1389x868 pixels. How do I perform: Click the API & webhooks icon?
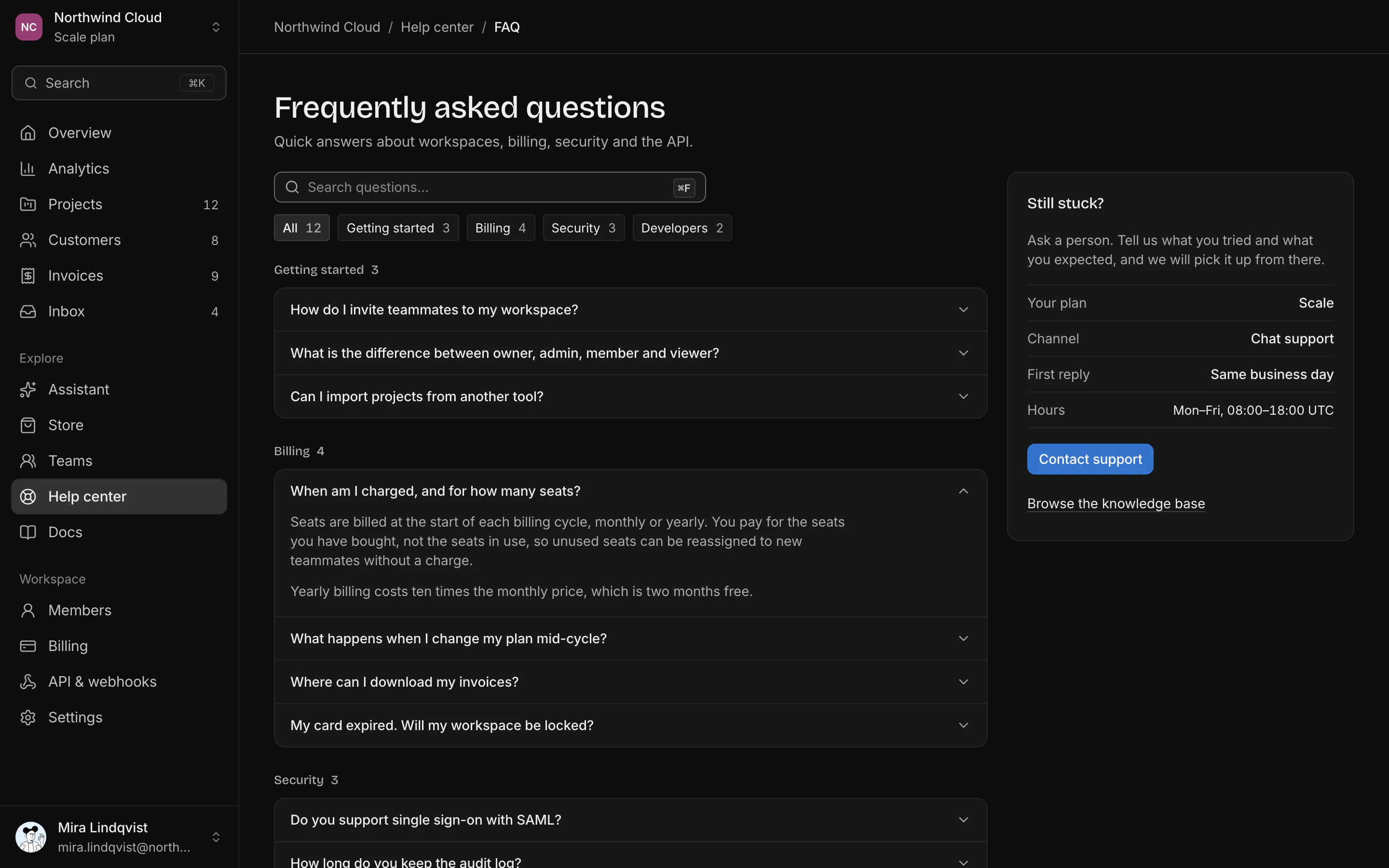click(x=27, y=681)
